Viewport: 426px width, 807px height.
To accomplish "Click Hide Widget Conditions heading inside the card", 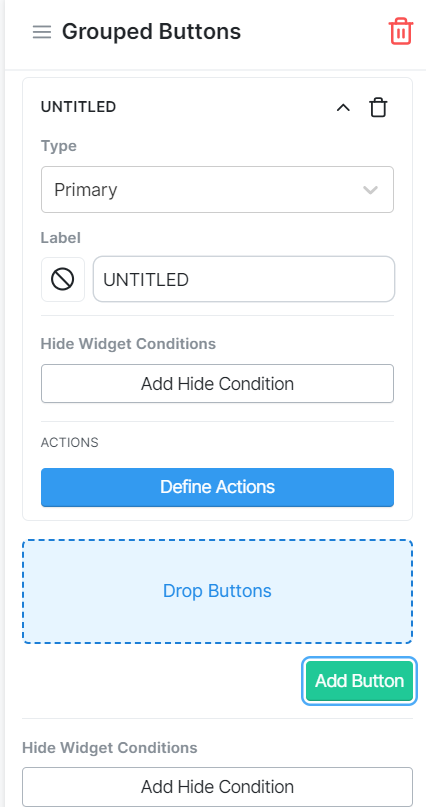I will tap(128, 344).
